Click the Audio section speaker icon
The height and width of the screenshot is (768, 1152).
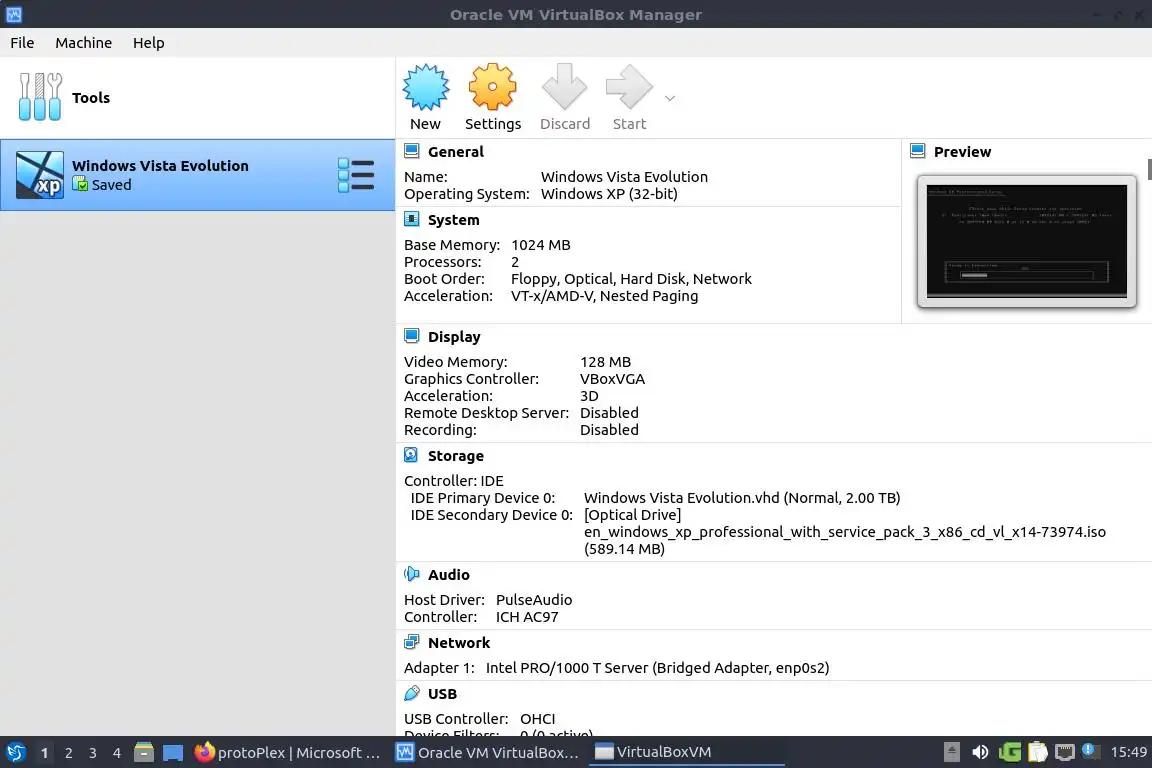pos(411,575)
